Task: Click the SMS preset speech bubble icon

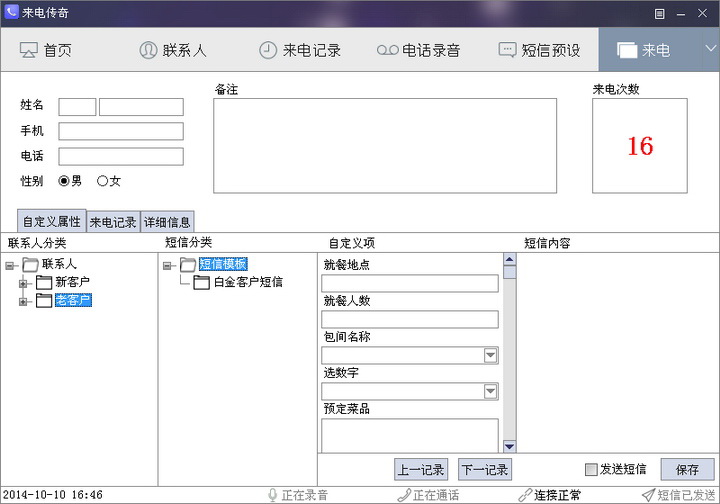Action: pos(507,50)
